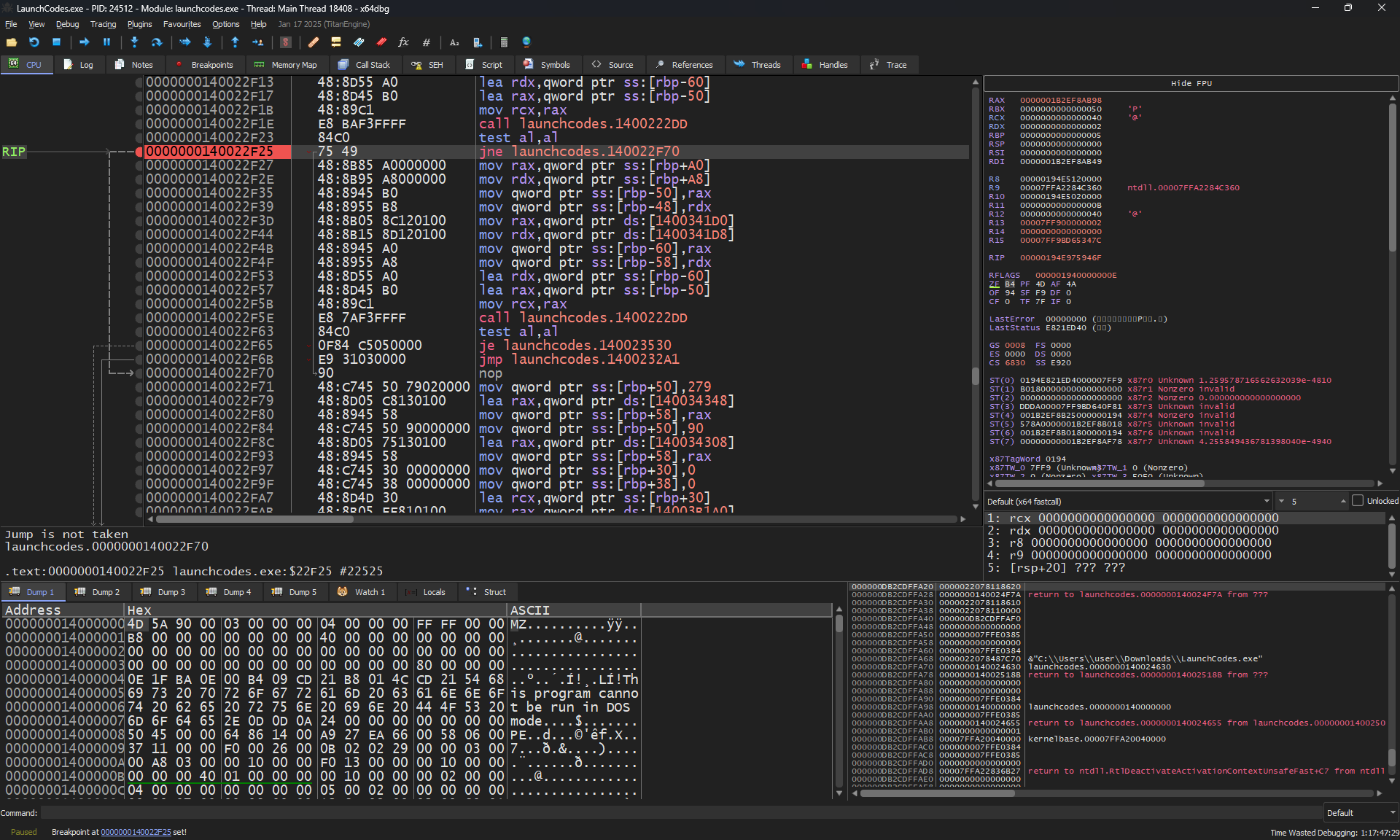Image resolution: width=1400 pixels, height=840 pixels.
Task: Run the program with the arrow icon
Action: pos(84,42)
